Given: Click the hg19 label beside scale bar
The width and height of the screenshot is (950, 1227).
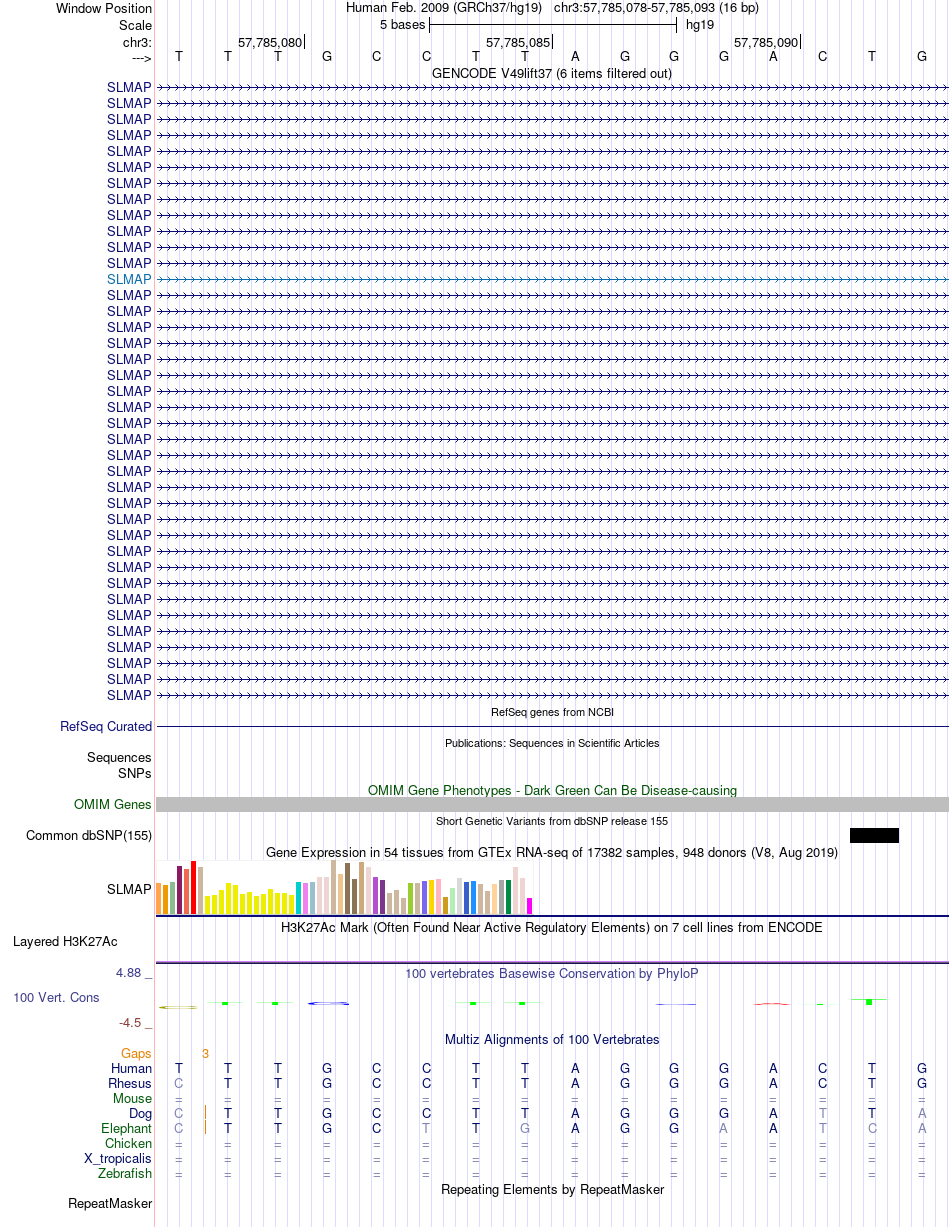Looking at the screenshot, I should point(699,24).
